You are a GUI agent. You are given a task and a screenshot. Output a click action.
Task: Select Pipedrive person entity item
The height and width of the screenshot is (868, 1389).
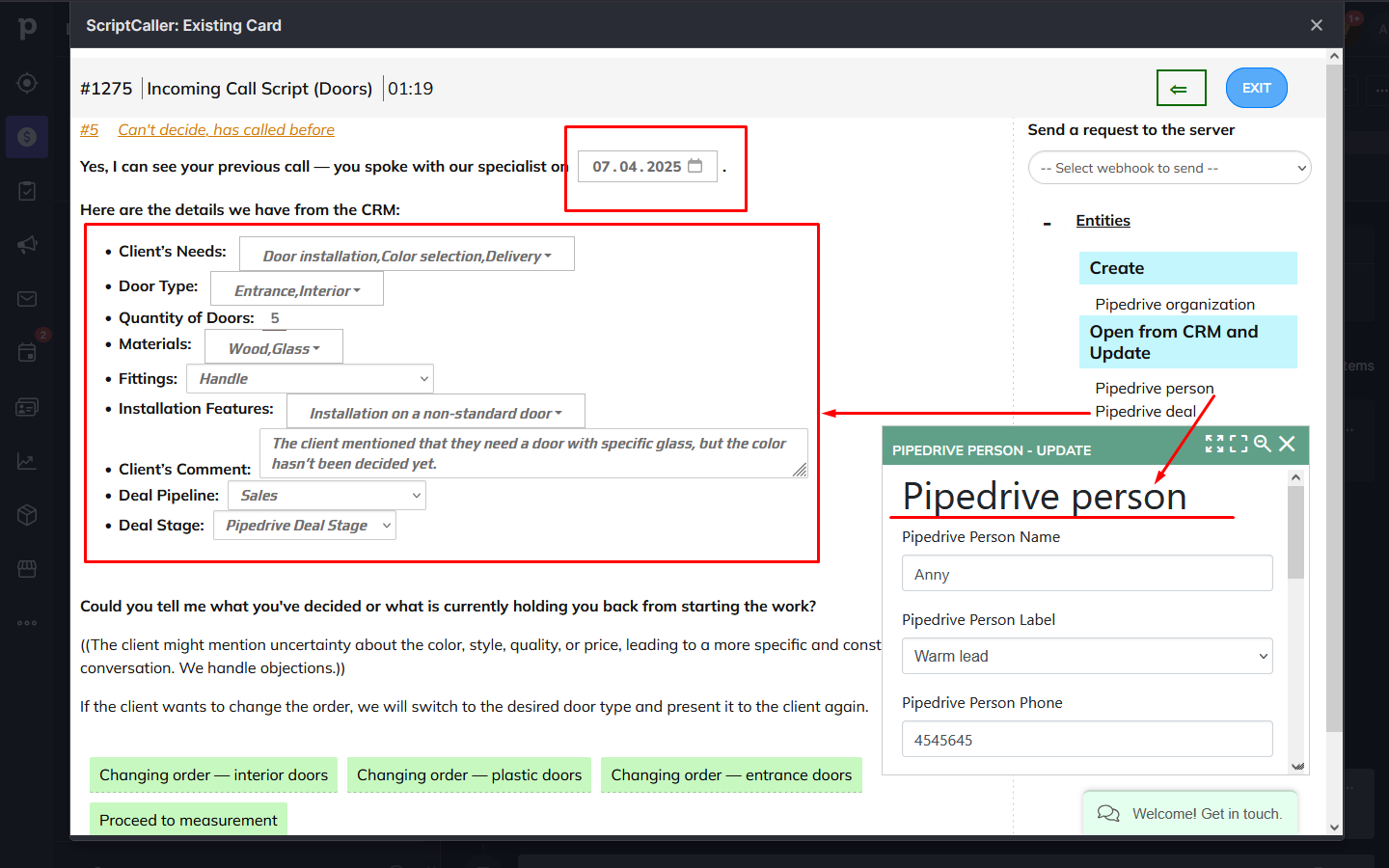coord(1154,388)
